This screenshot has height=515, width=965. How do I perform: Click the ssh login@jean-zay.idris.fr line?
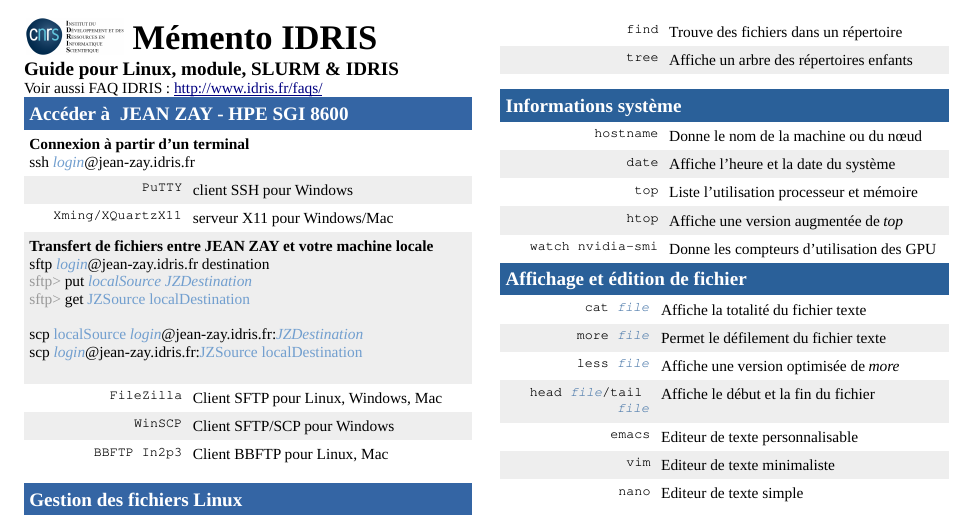tap(112, 161)
